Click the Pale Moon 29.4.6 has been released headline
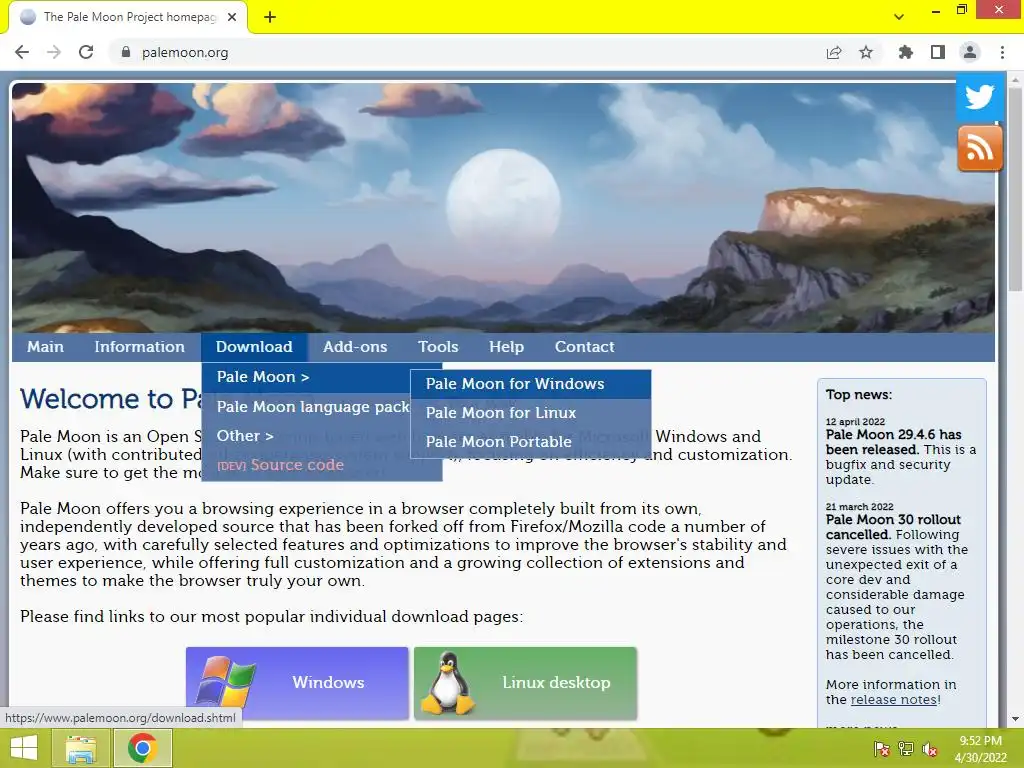1024x768 pixels. [893, 442]
